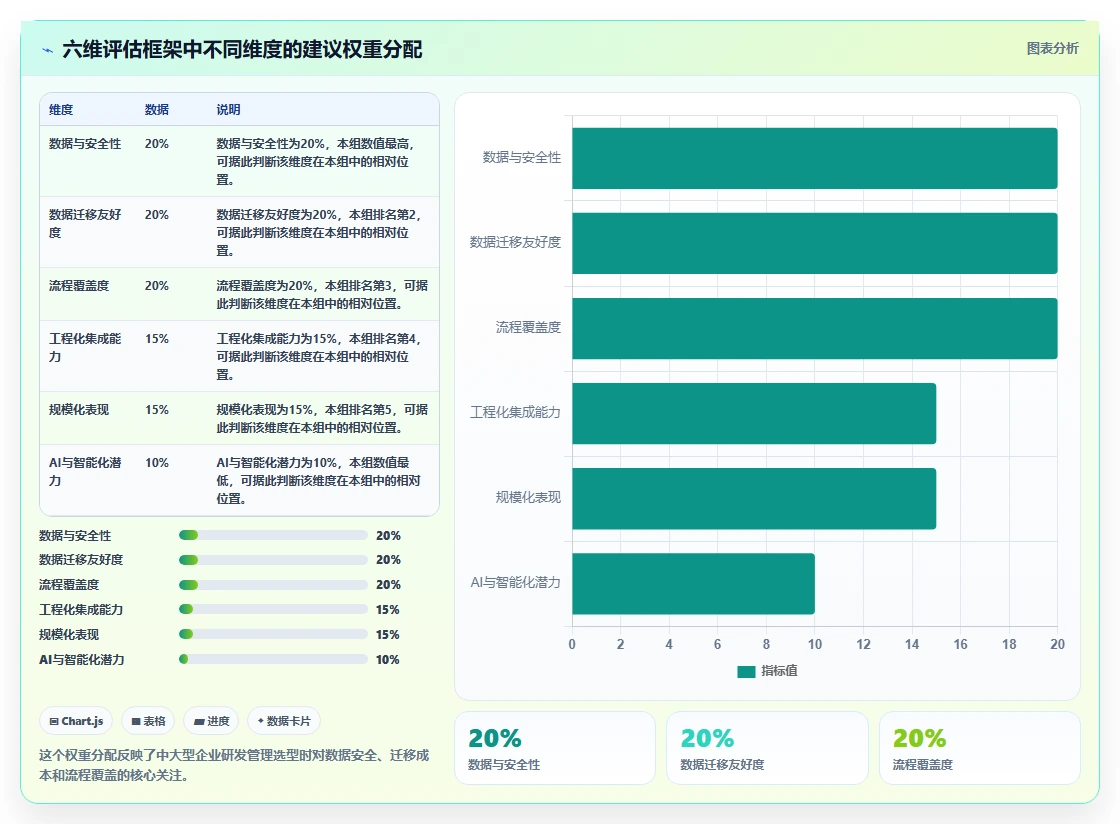Image resolution: width=1120 pixels, height=824 pixels.
Task: Select the Chart.js tag chip
Action: pyautogui.click(x=76, y=721)
